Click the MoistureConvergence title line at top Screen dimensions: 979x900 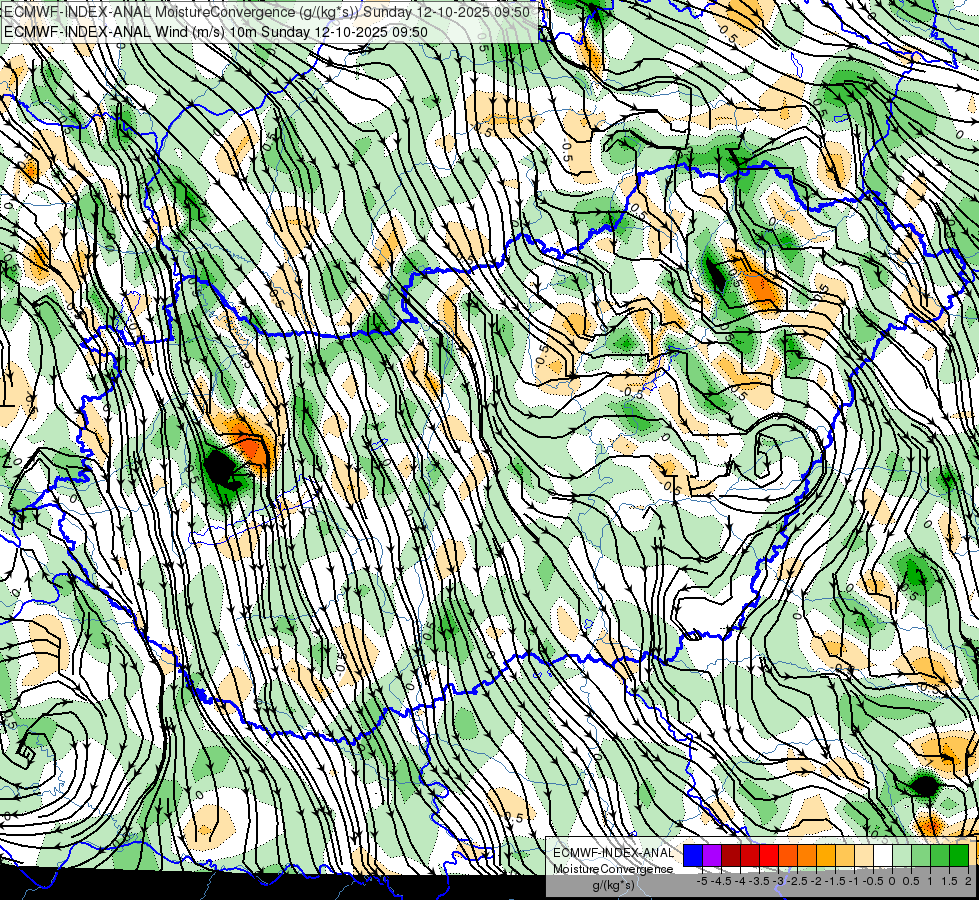[267, 12]
